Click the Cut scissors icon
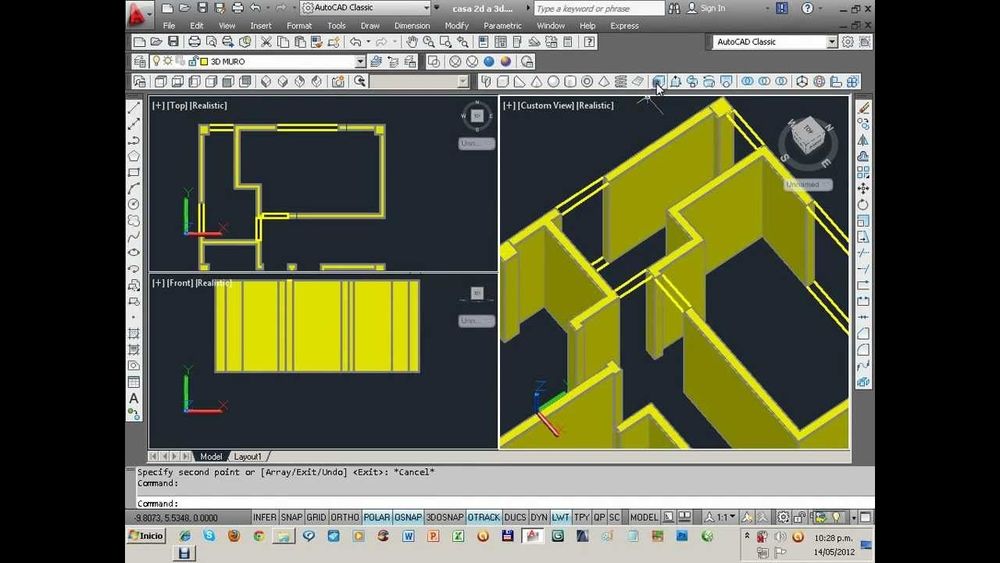This screenshot has width=1000, height=563. point(266,42)
